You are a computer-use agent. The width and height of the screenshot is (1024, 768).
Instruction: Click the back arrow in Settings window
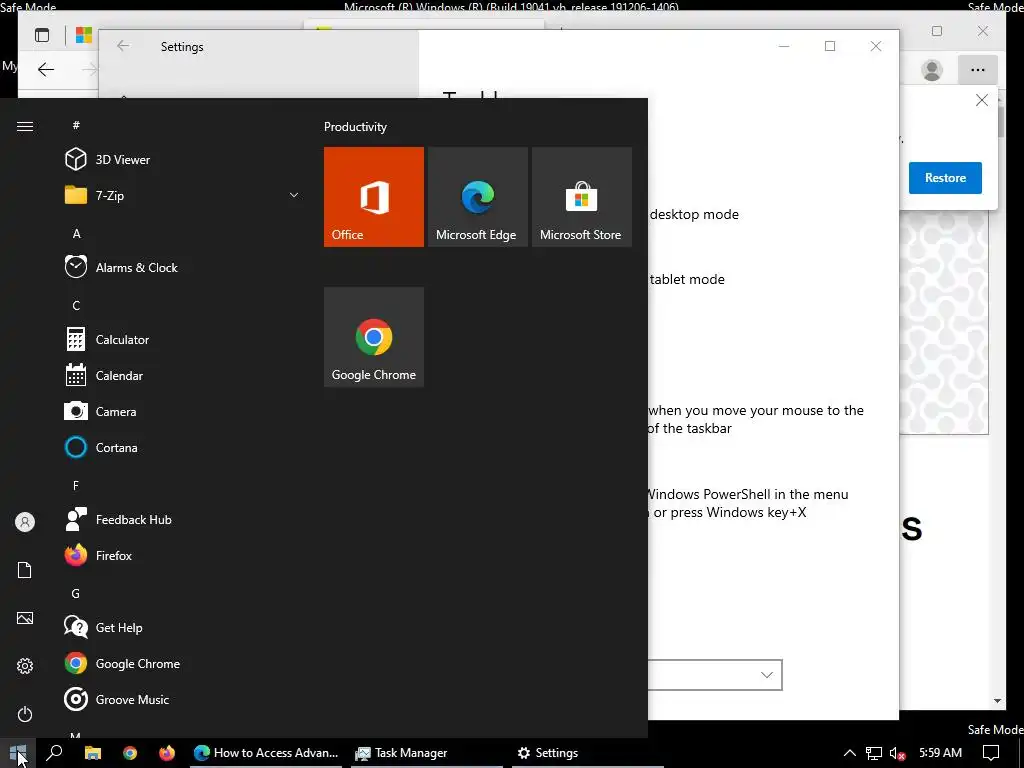(x=123, y=46)
